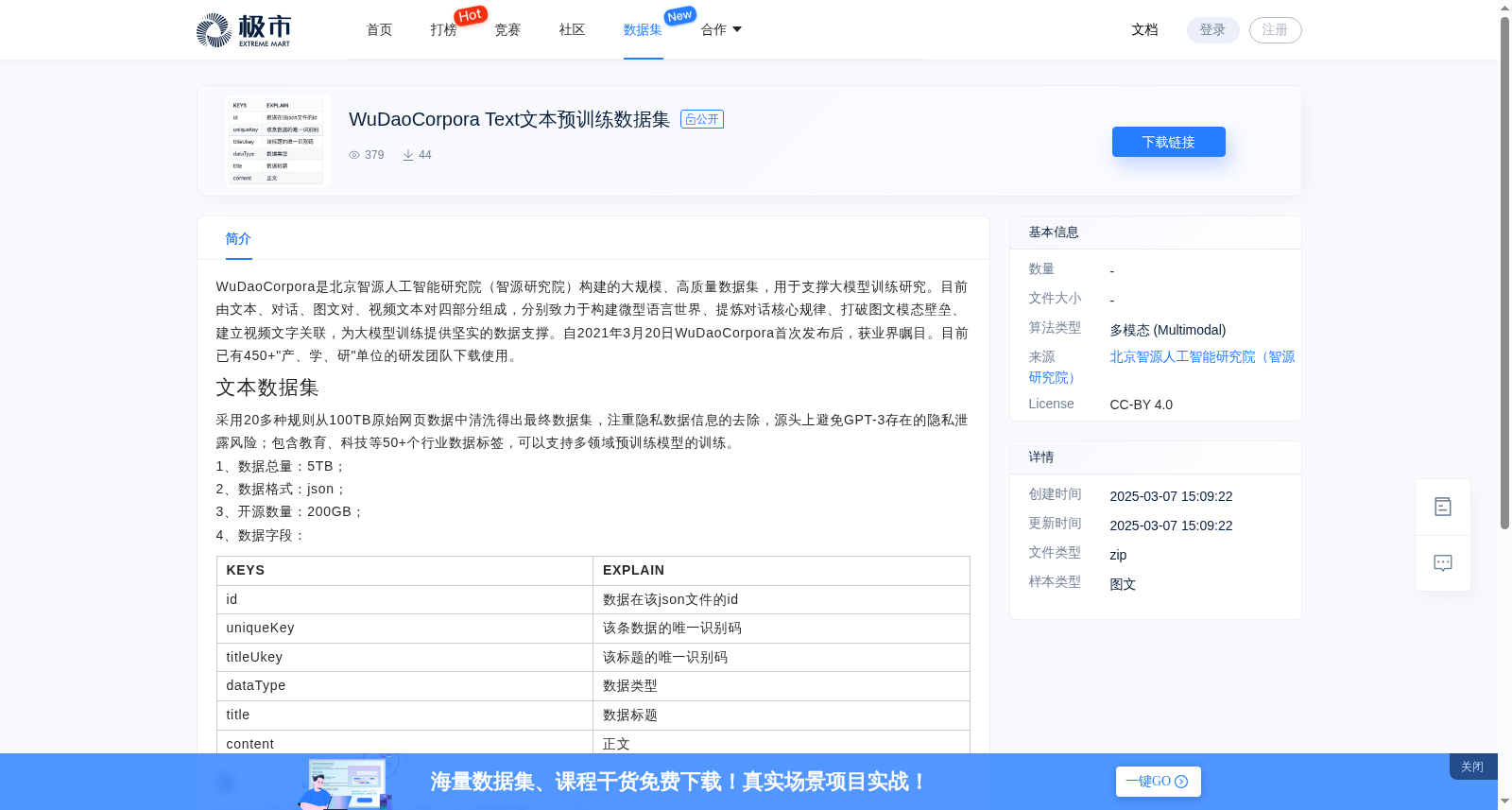
Task: Click the 详情 panel header
Action: [1156, 457]
